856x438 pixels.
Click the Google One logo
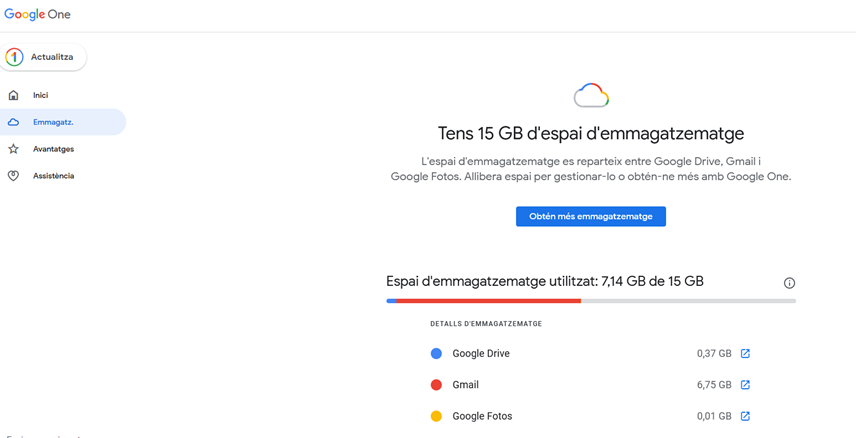tap(37, 15)
